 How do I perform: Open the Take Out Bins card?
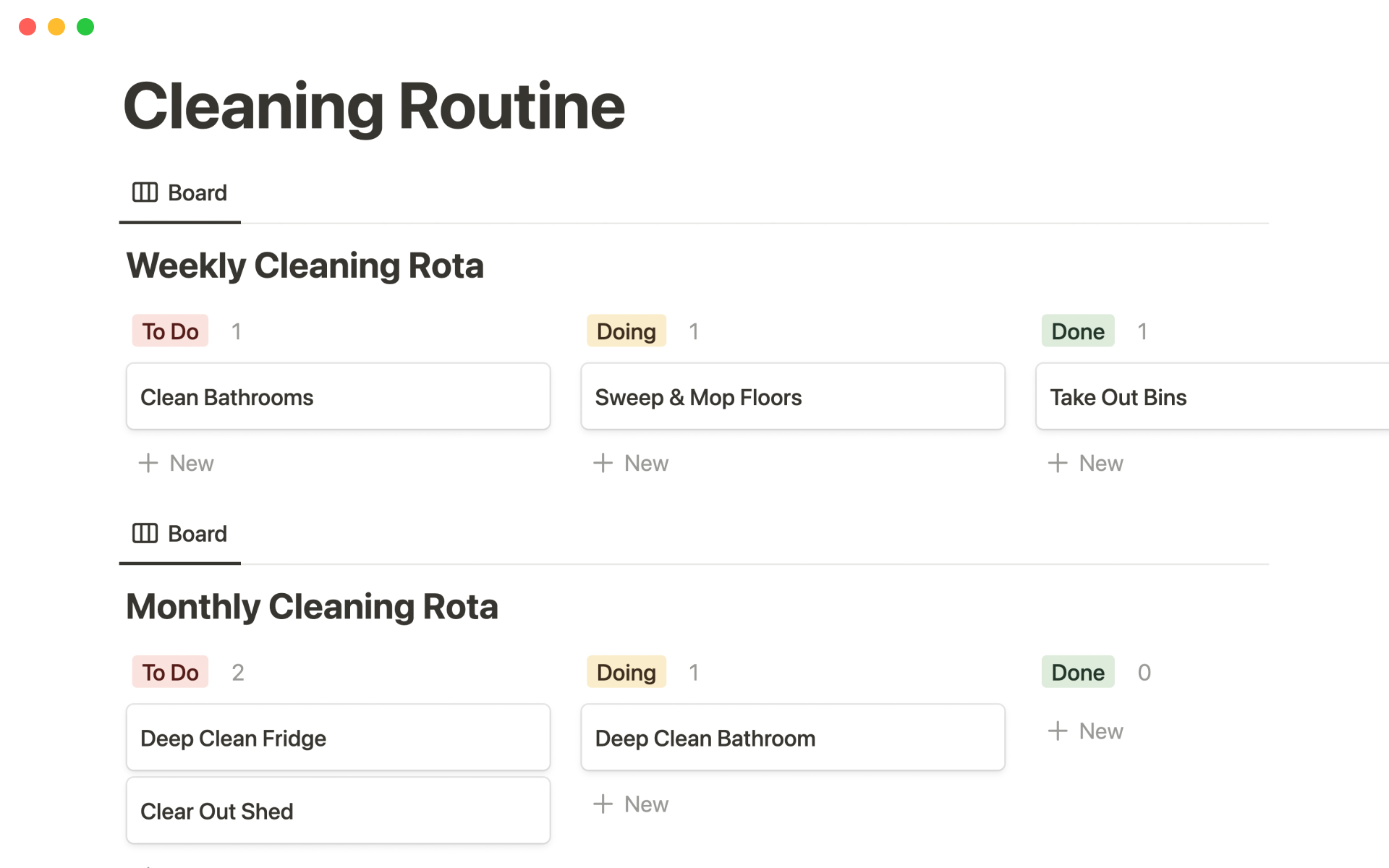1212,397
